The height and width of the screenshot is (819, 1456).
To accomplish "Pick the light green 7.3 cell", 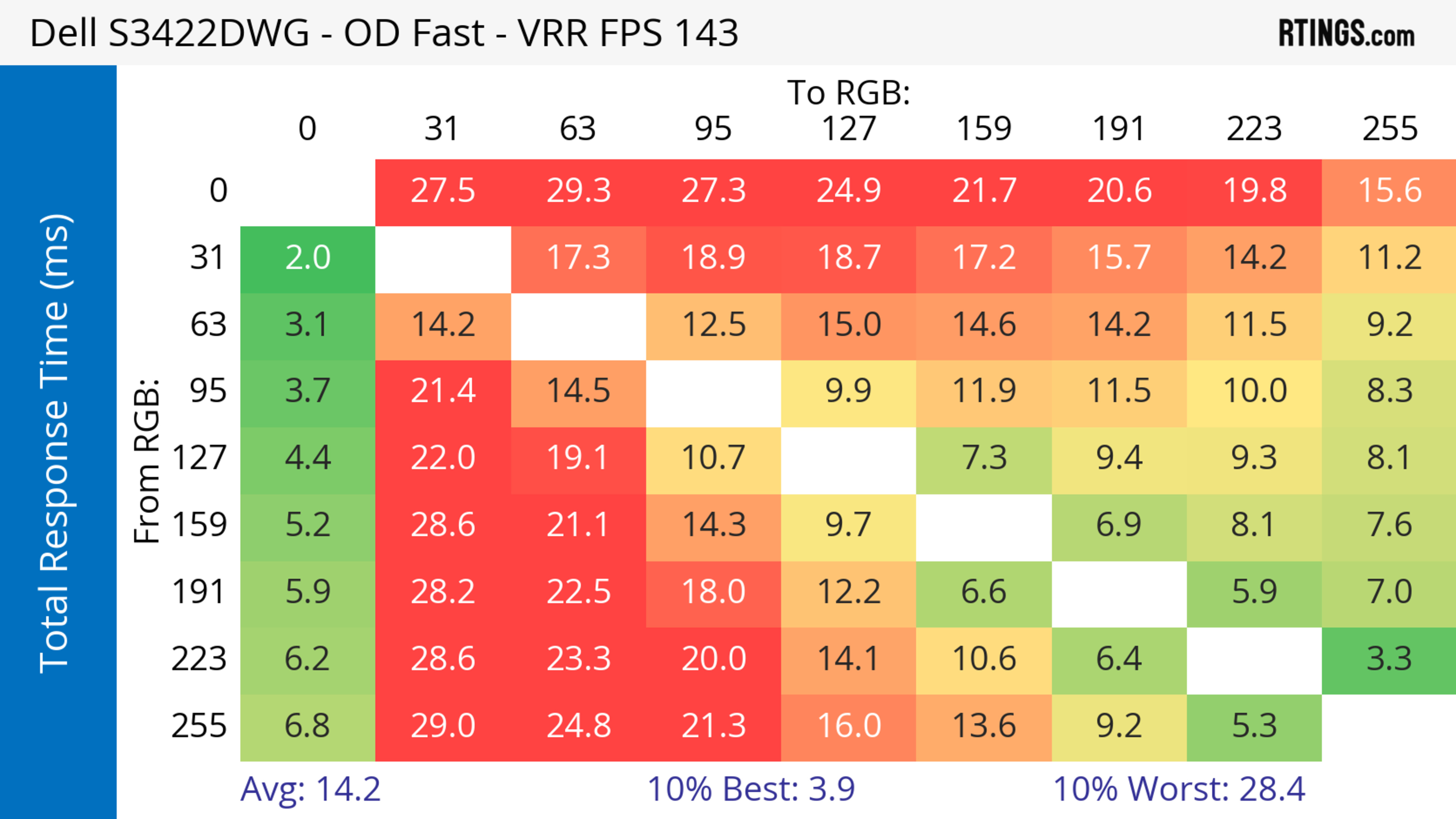I will click(x=984, y=458).
